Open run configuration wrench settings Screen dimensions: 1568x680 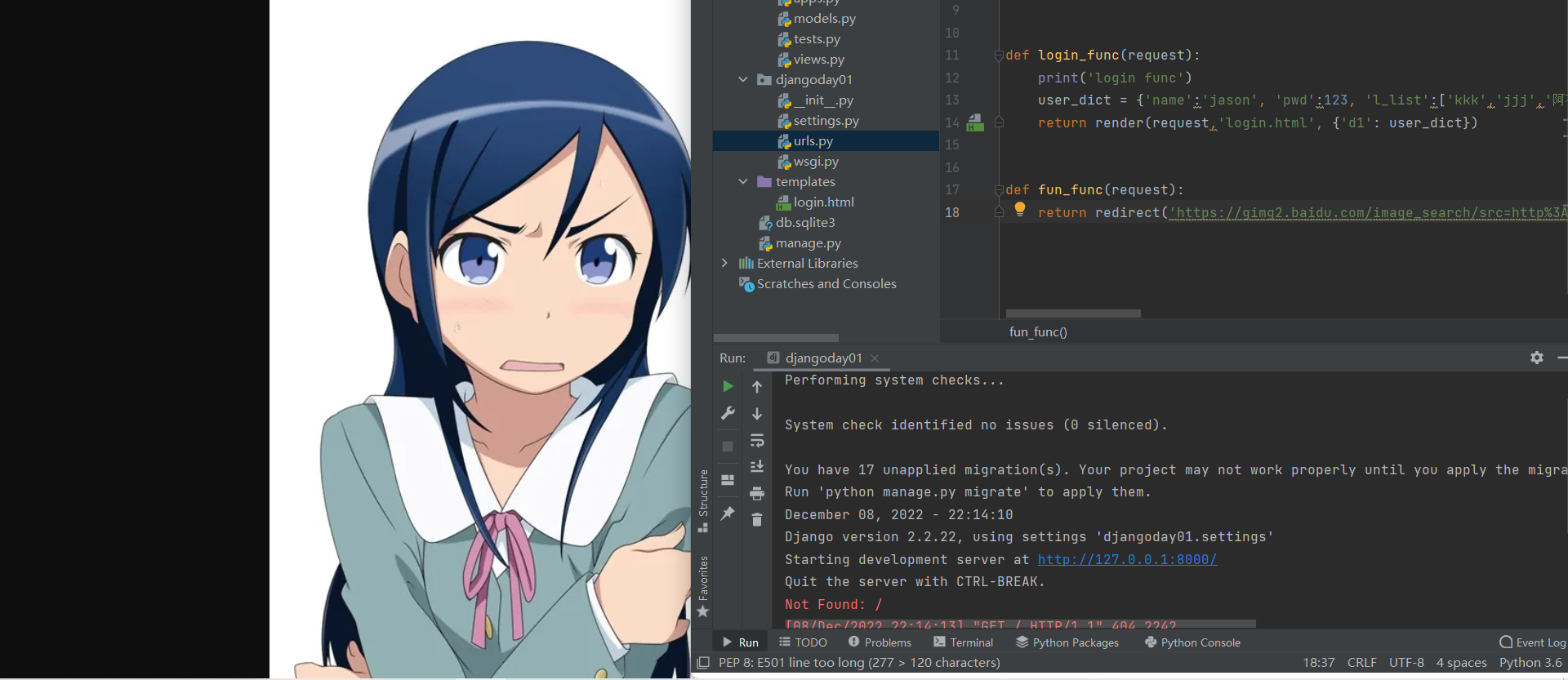pyautogui.click(x=728, y=413)
